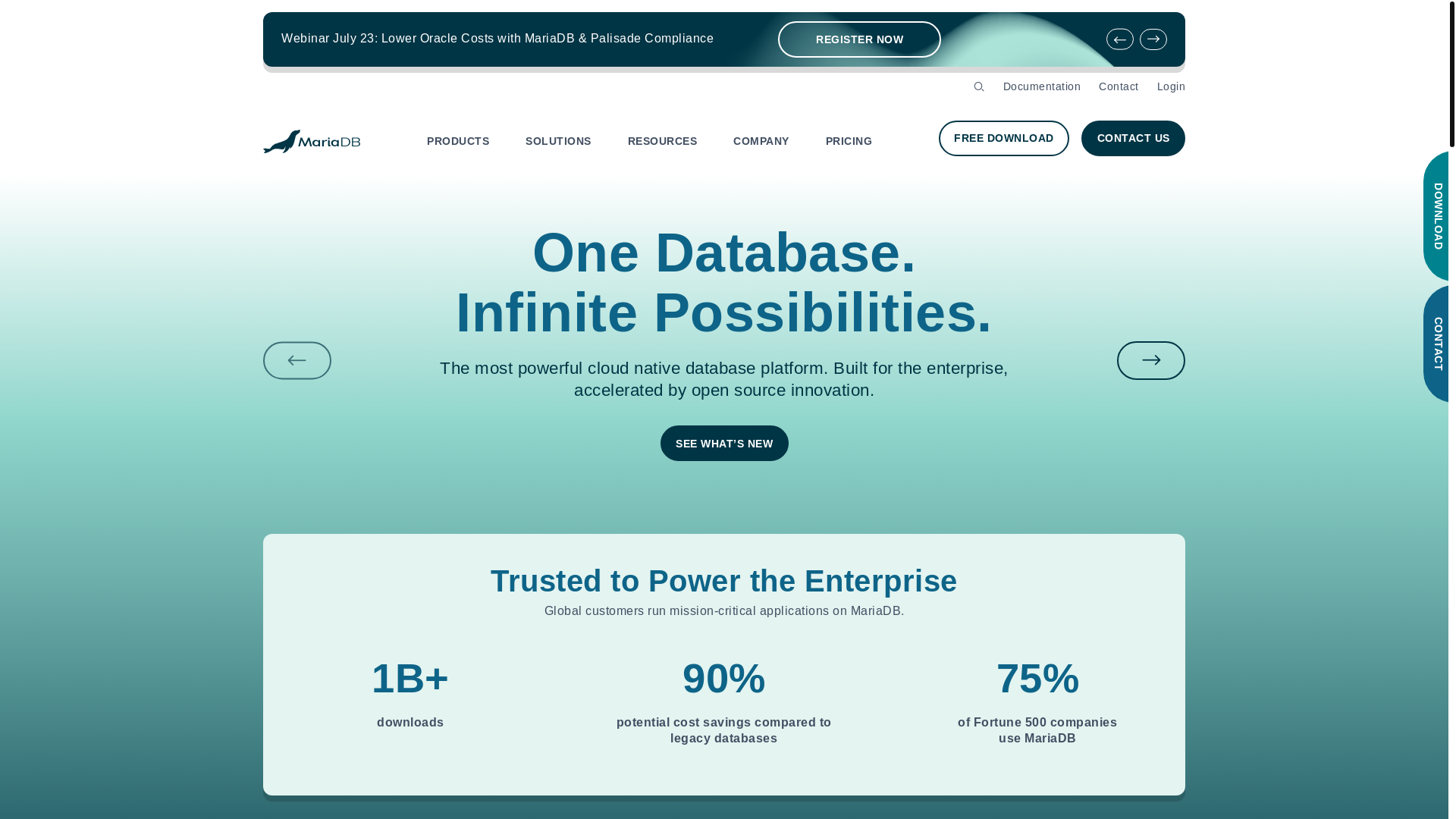
Task: Open the vertical Contact side tab
Action: (1436, 344)
